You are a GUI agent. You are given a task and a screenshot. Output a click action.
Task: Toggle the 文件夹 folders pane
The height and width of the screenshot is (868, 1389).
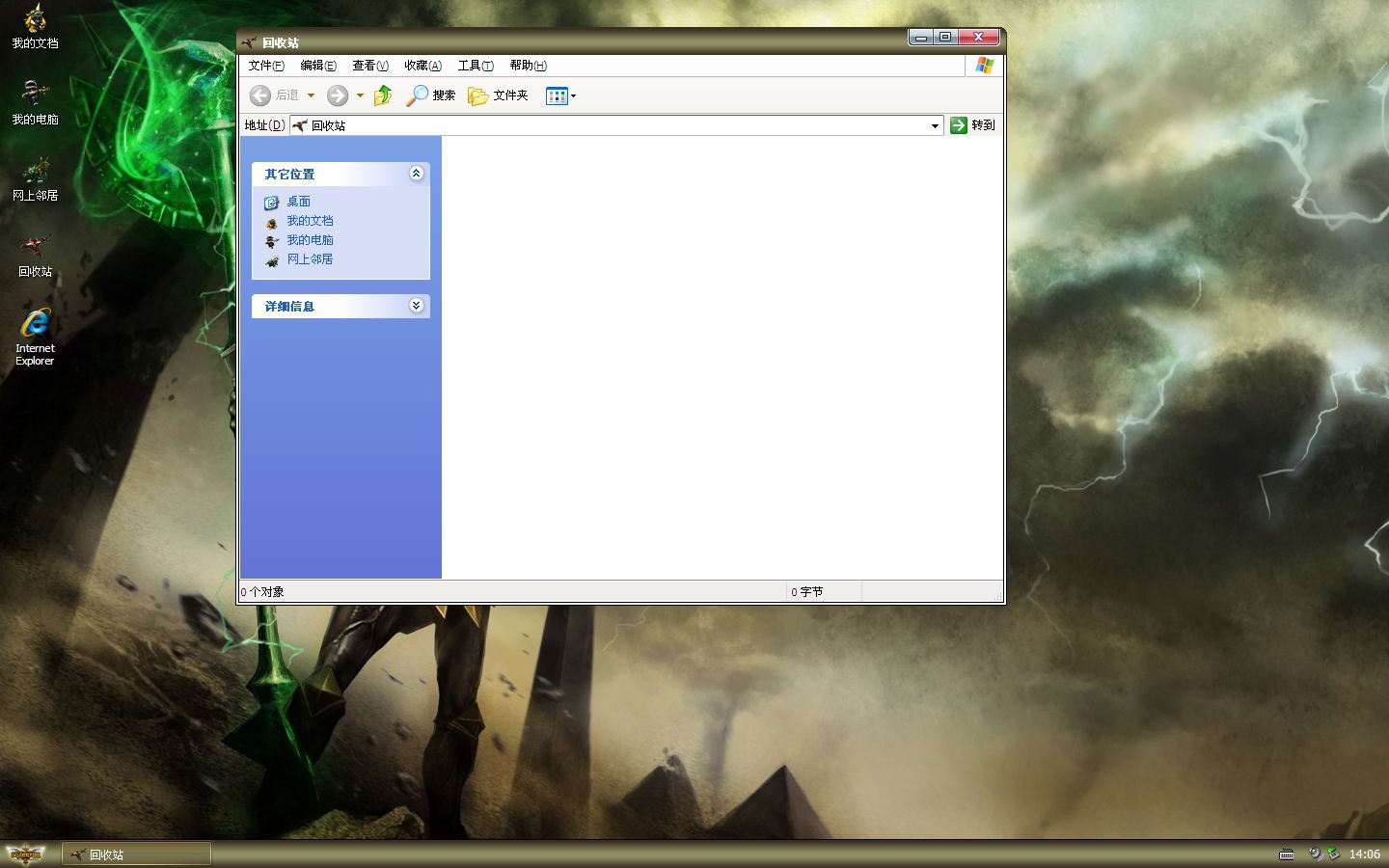(498, 95)
